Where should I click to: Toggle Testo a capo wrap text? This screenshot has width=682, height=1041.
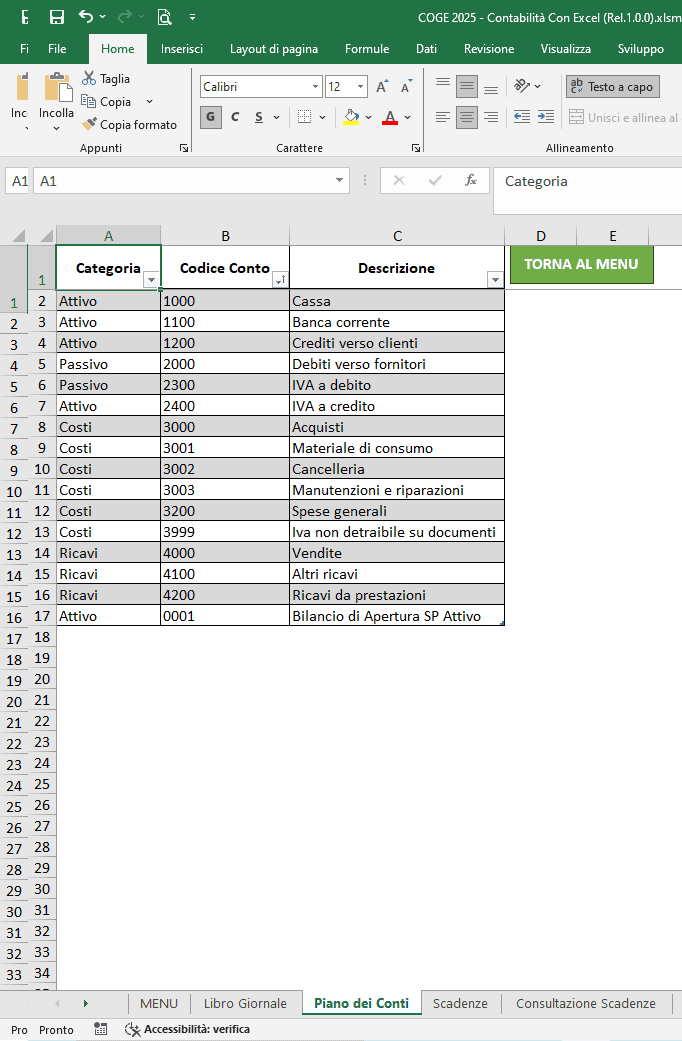click(612, 86)
